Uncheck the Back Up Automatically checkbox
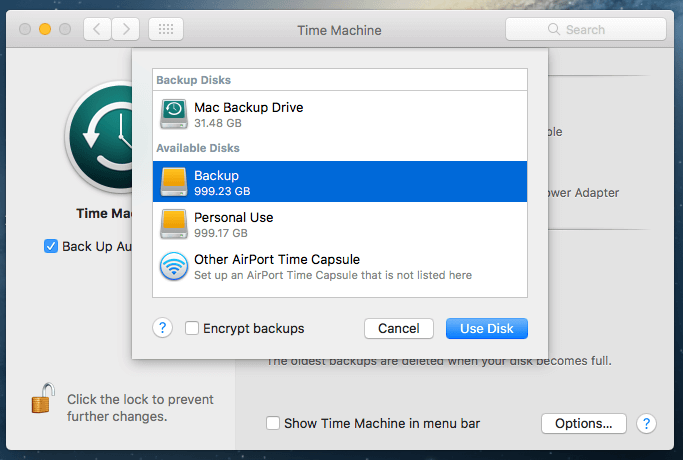Screen dimensions: 683x460 pos(51,246)
